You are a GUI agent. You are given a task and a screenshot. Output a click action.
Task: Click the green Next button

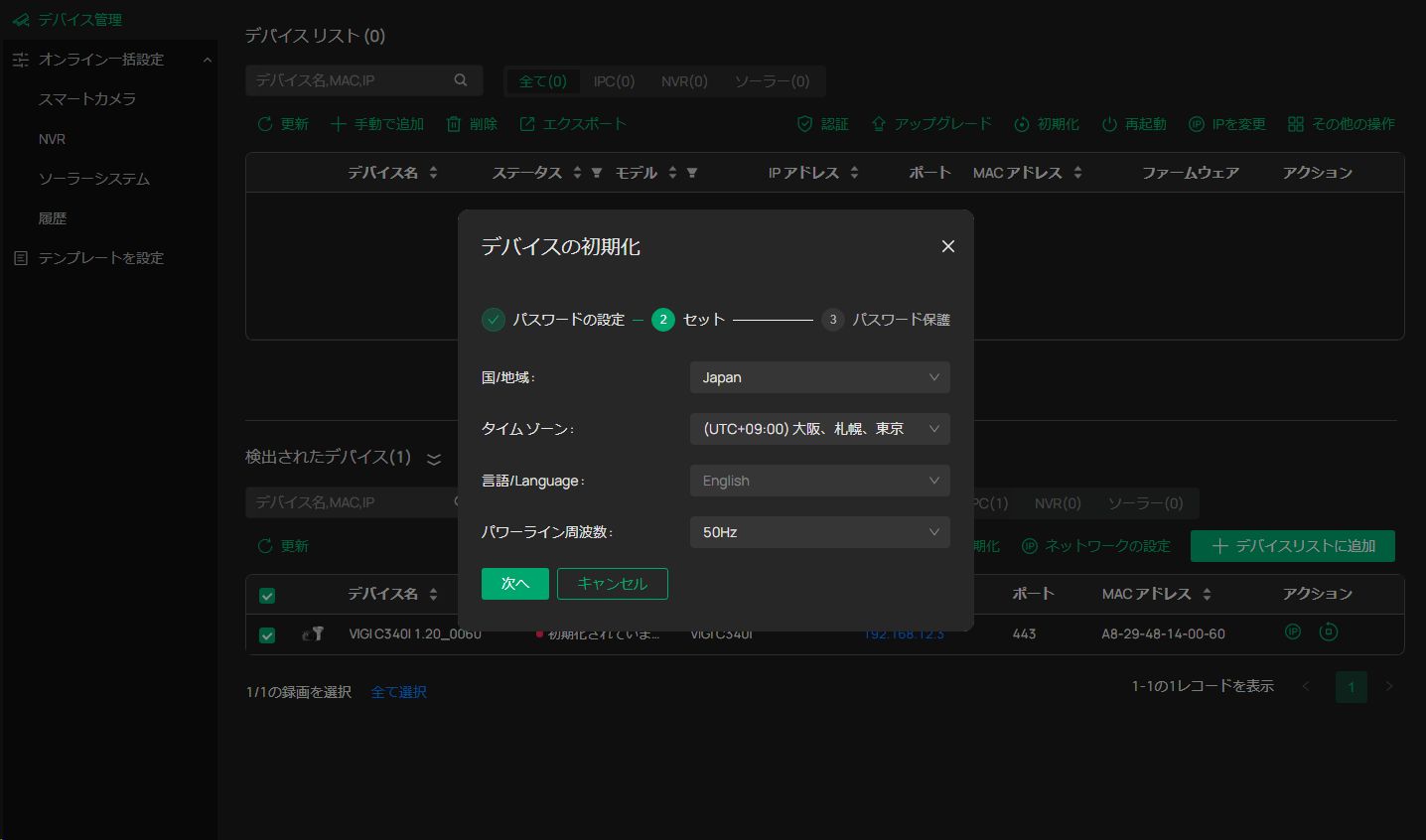[x=514, y=584]
